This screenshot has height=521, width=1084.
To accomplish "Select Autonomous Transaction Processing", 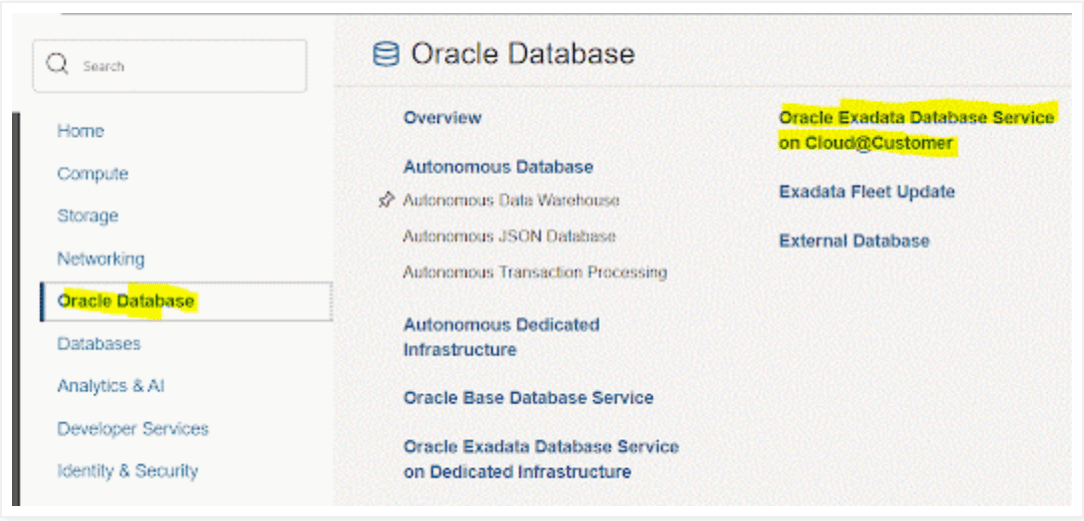I will (x=534, y=272).
